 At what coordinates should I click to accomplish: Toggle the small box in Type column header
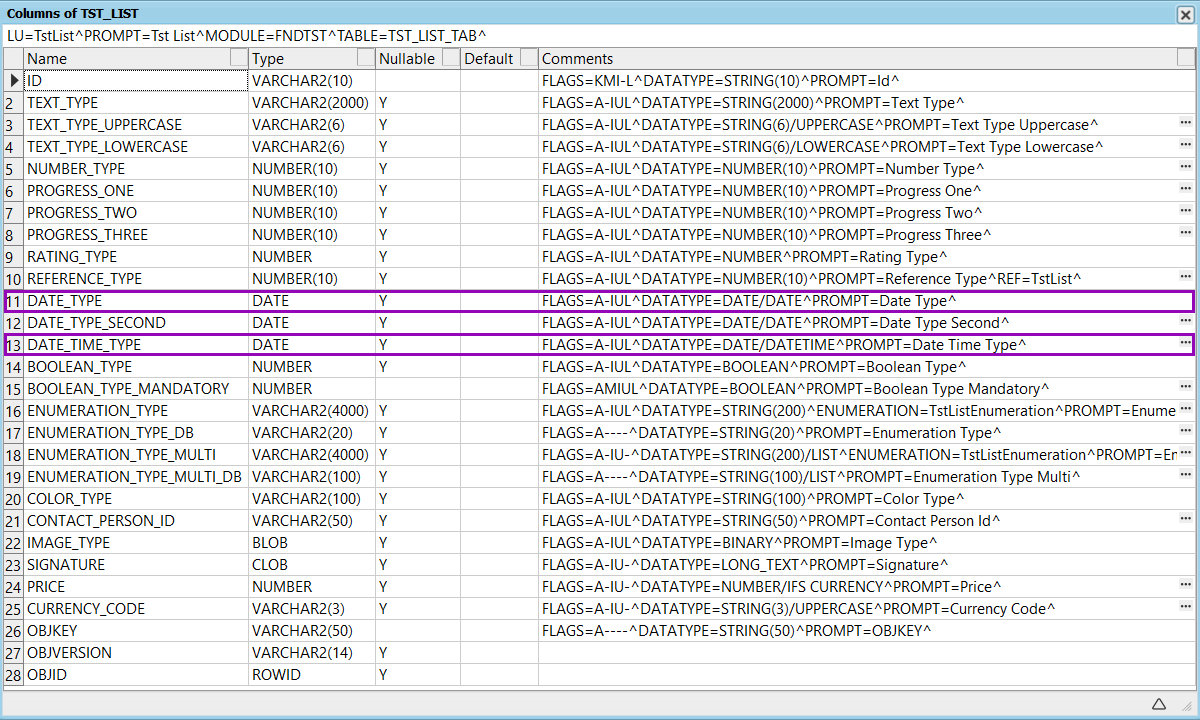(x=366, y=58)
